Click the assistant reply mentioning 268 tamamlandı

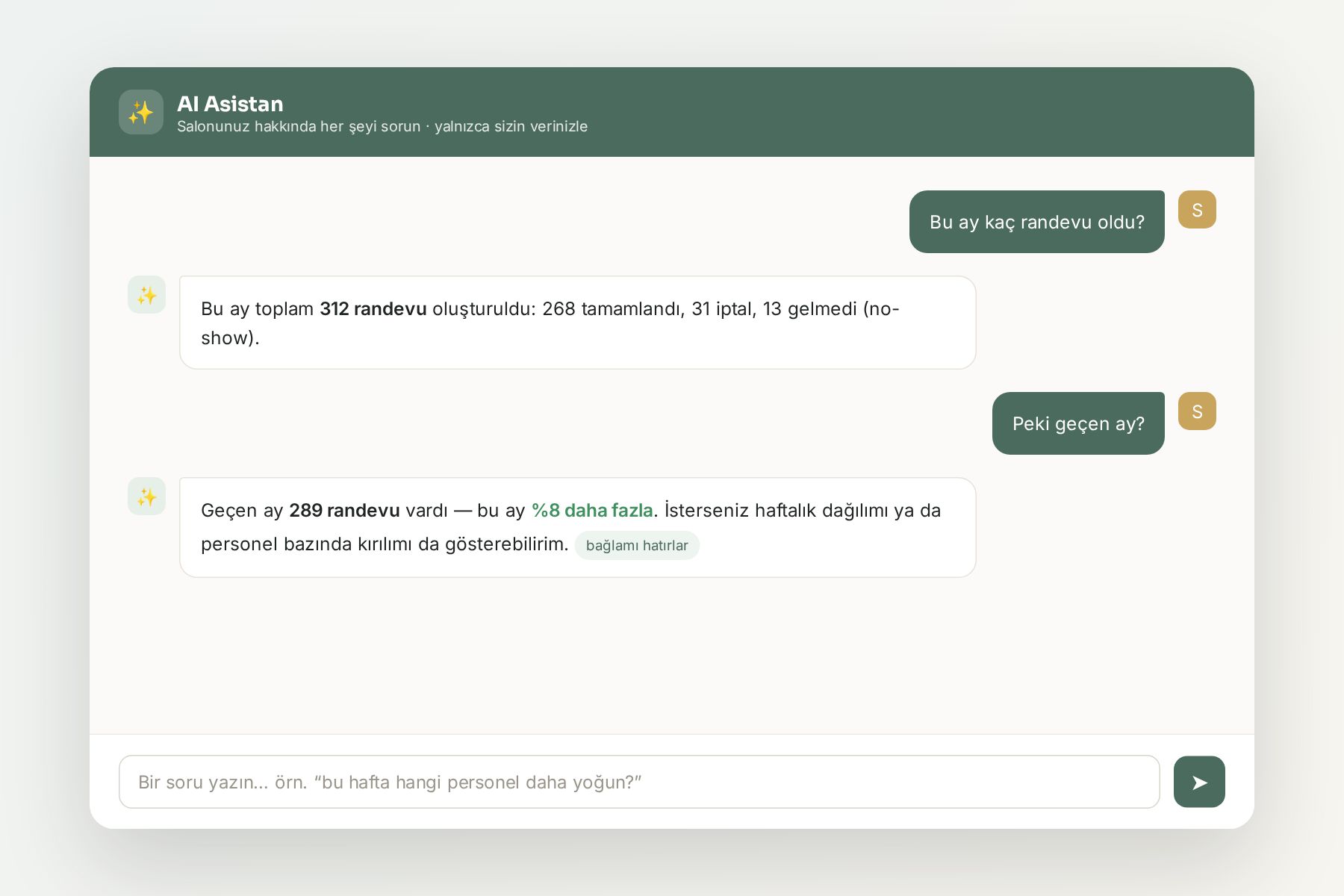click(577, 323)
